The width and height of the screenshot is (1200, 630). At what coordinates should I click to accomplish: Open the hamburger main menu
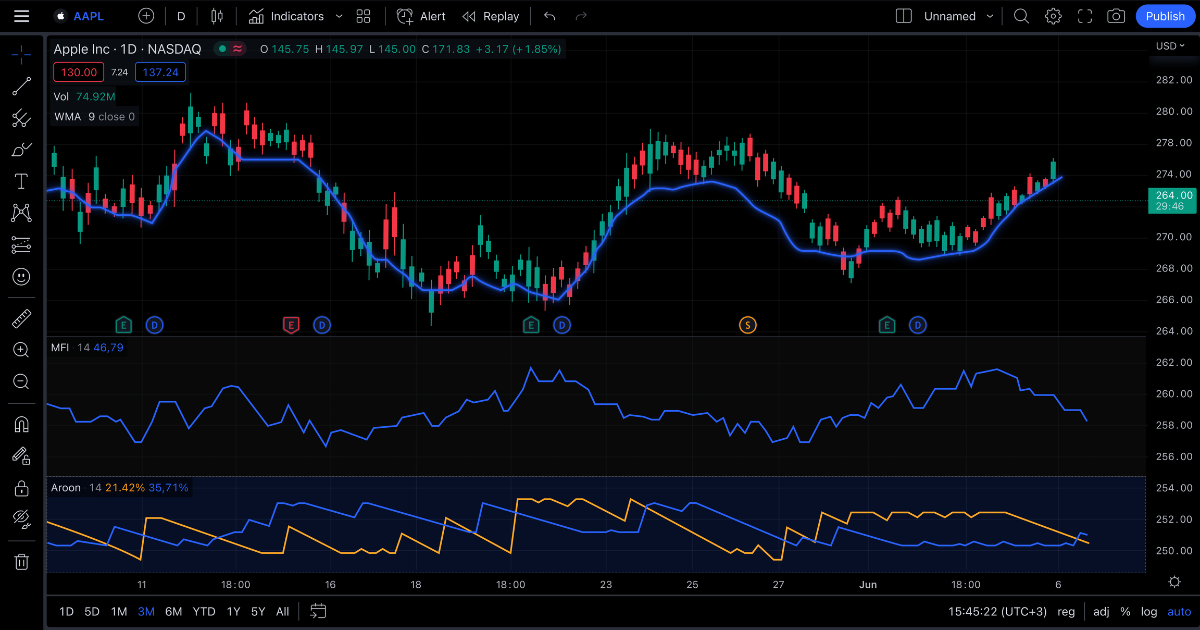click(22, 16)
